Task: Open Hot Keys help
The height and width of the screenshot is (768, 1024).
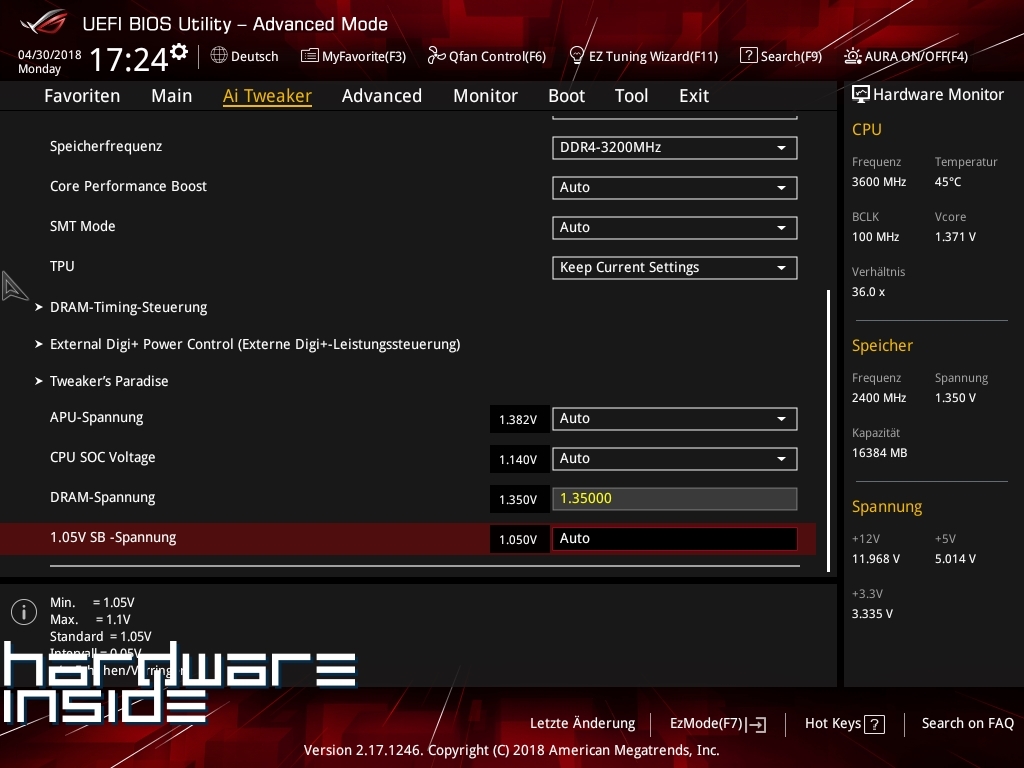Action: tap(844, 724)
